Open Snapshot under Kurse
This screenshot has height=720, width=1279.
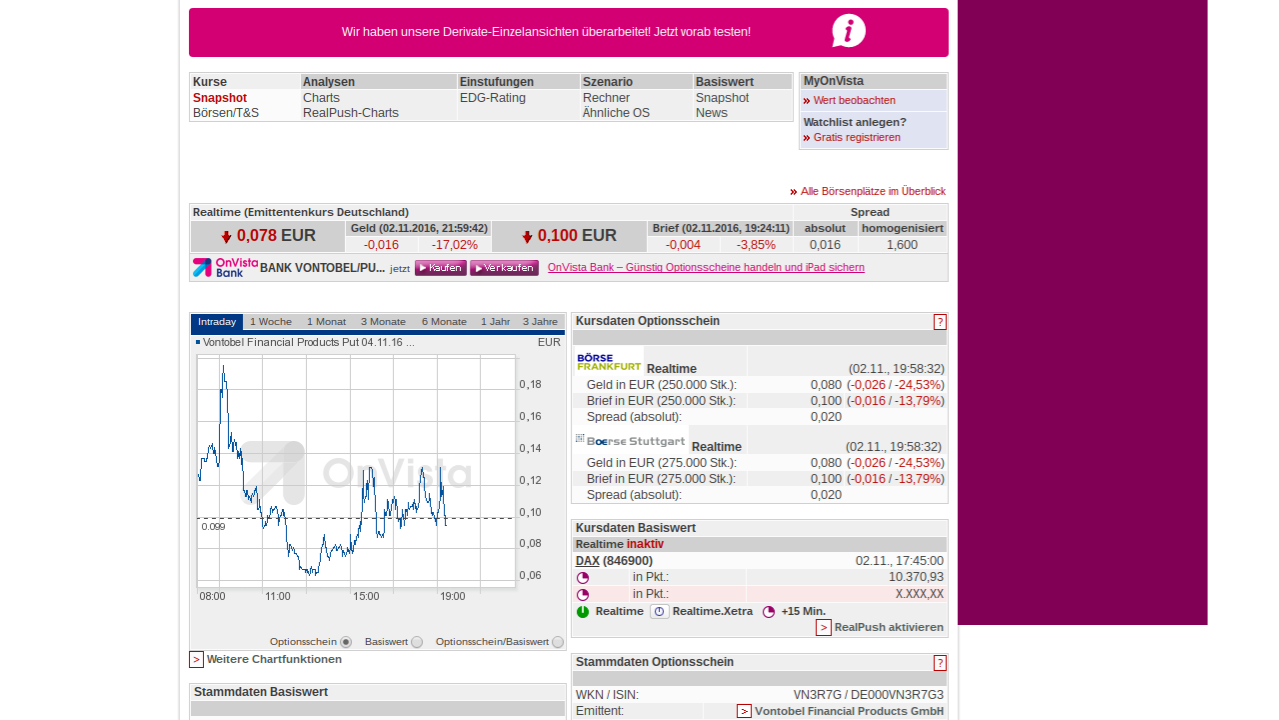[220, 98]
